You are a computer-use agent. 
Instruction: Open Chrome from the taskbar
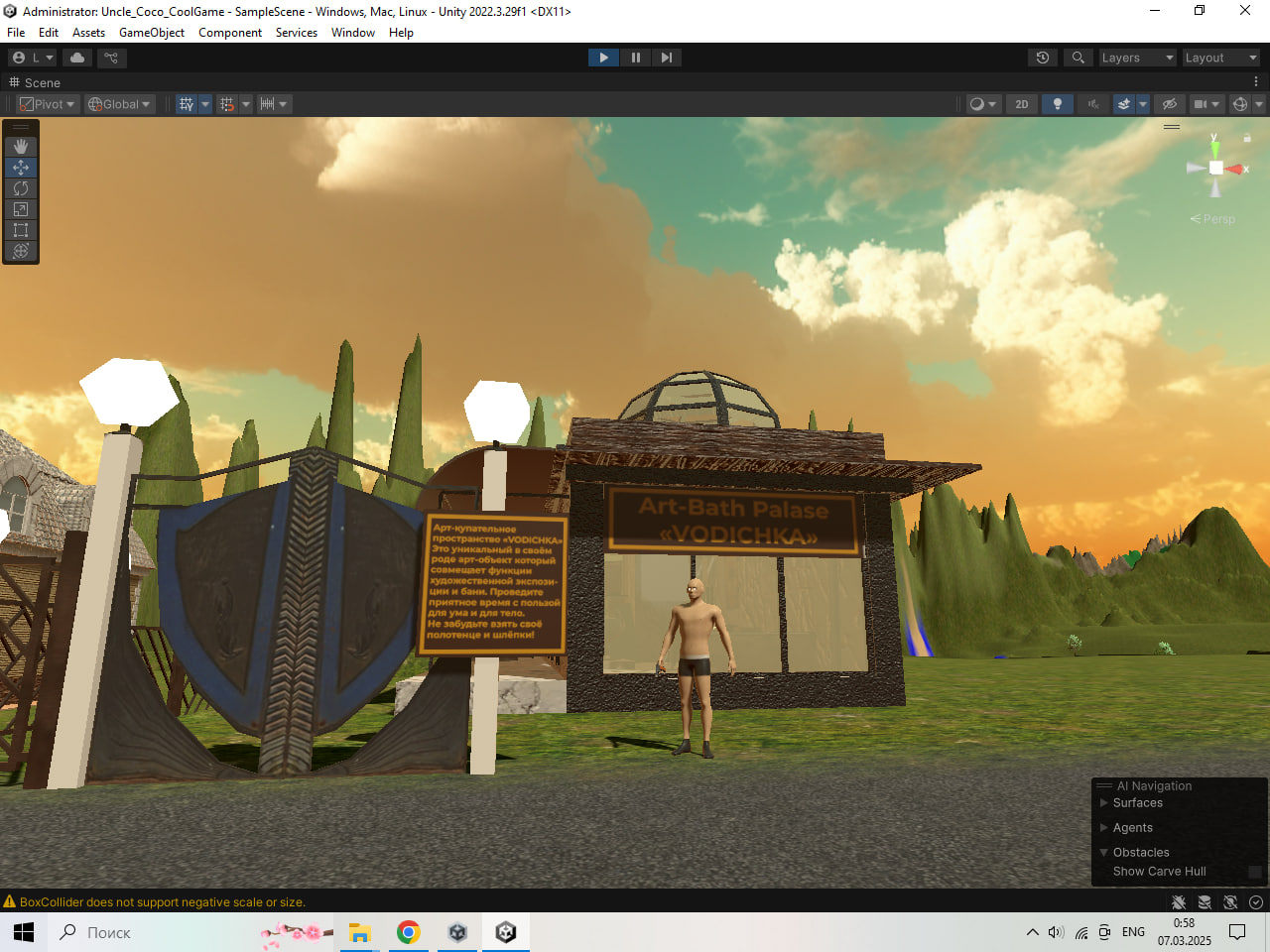(409, 932)
